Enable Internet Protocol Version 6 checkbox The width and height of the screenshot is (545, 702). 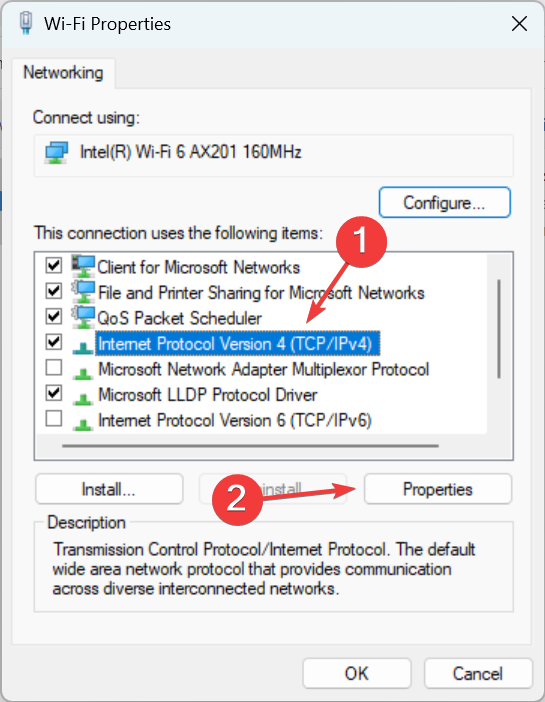54,419
